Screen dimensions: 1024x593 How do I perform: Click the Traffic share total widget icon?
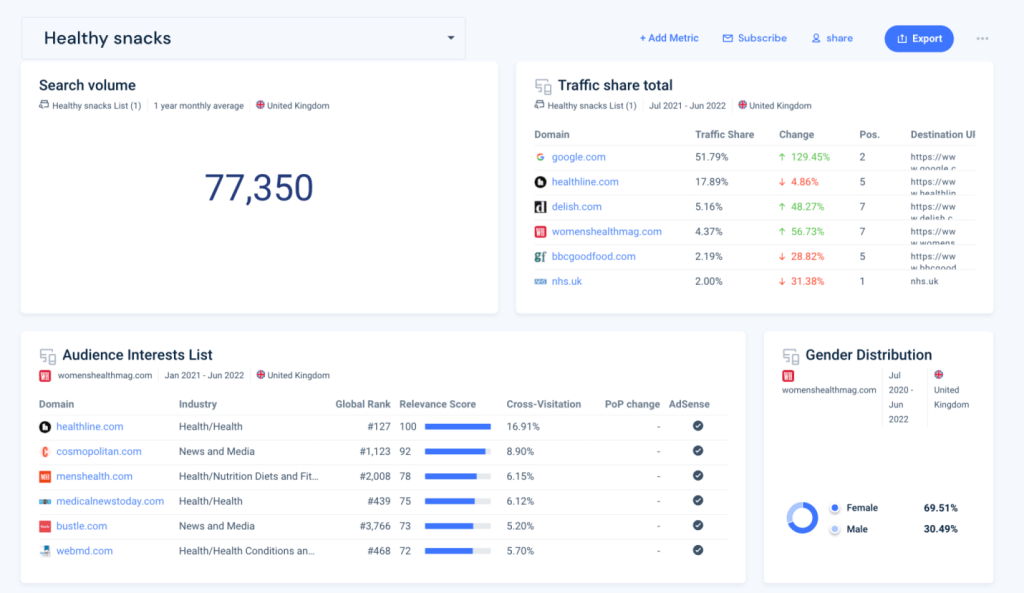coord(543,86)
